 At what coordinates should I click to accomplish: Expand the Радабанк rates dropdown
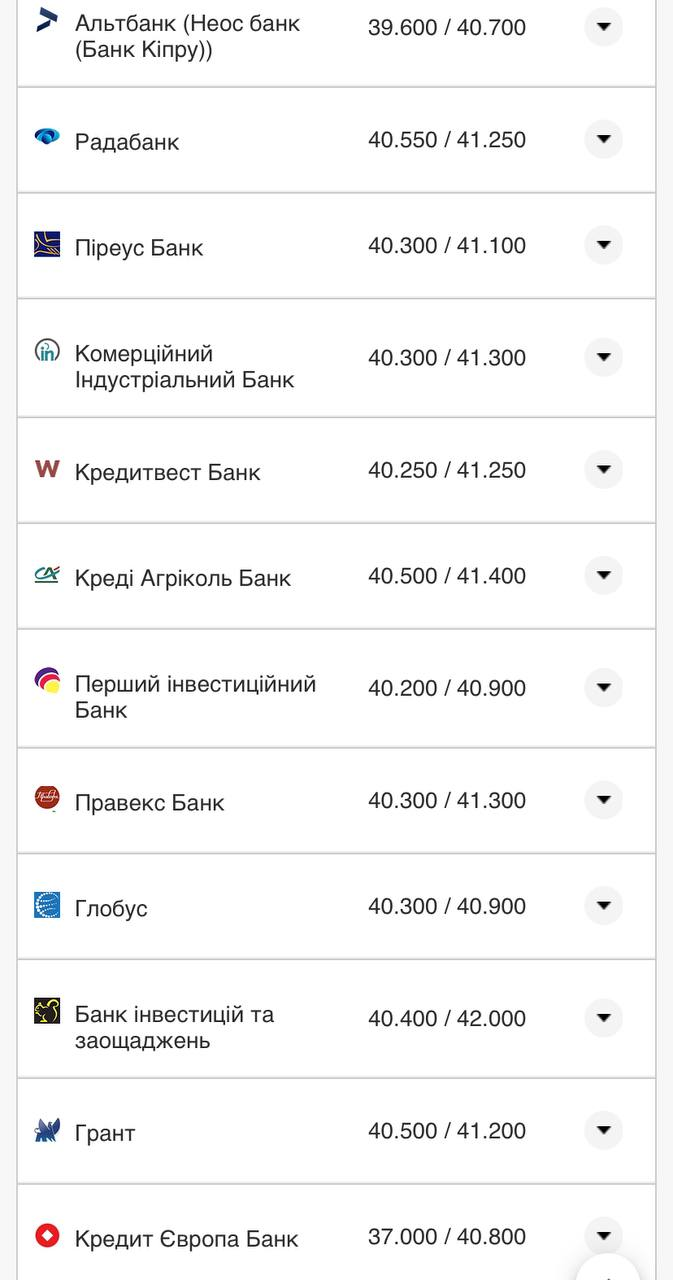[603, 140]
